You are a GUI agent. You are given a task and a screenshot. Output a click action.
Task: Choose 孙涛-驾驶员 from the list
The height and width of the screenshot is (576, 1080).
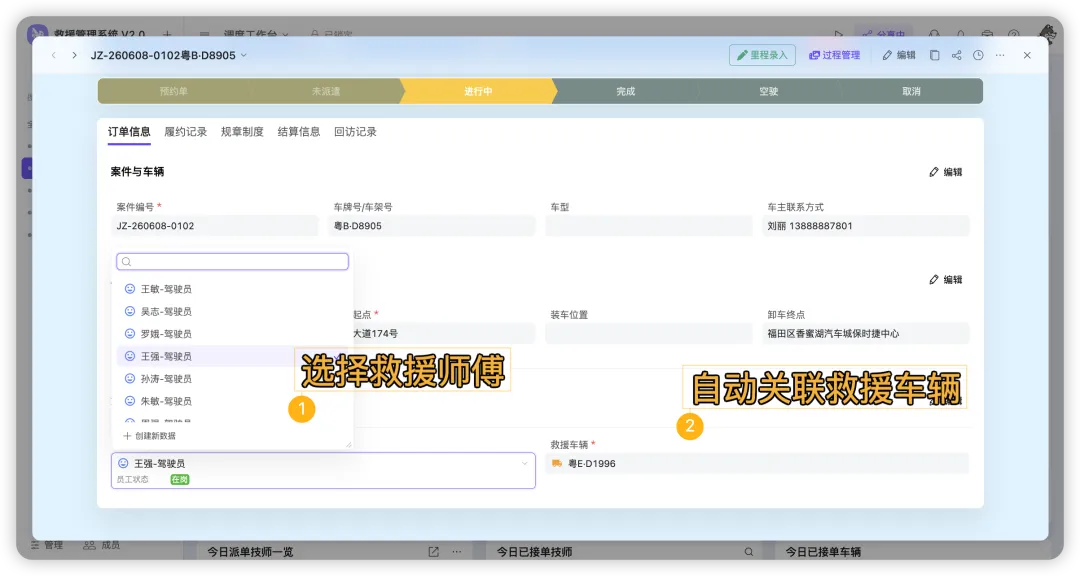233,378
